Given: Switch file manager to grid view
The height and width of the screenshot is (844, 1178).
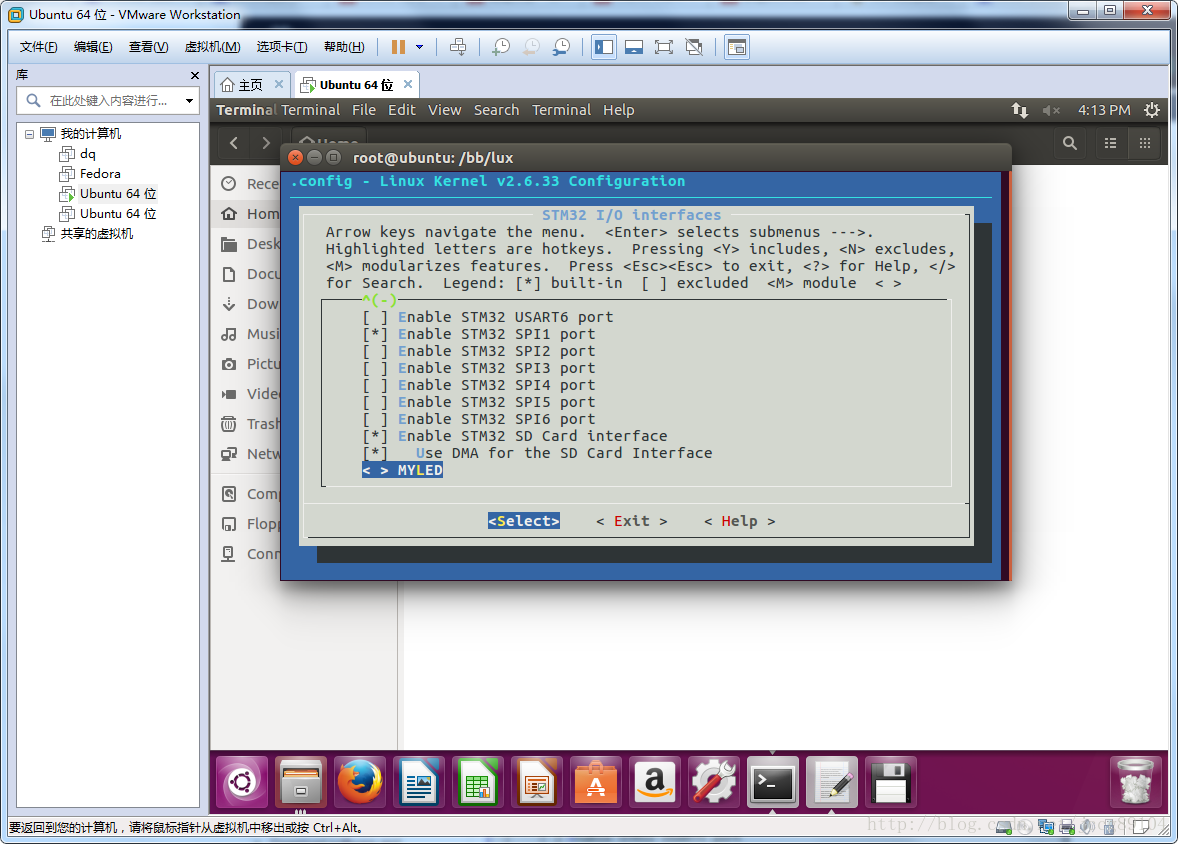Looking at the screenshot, I should tap(1145, 143).
